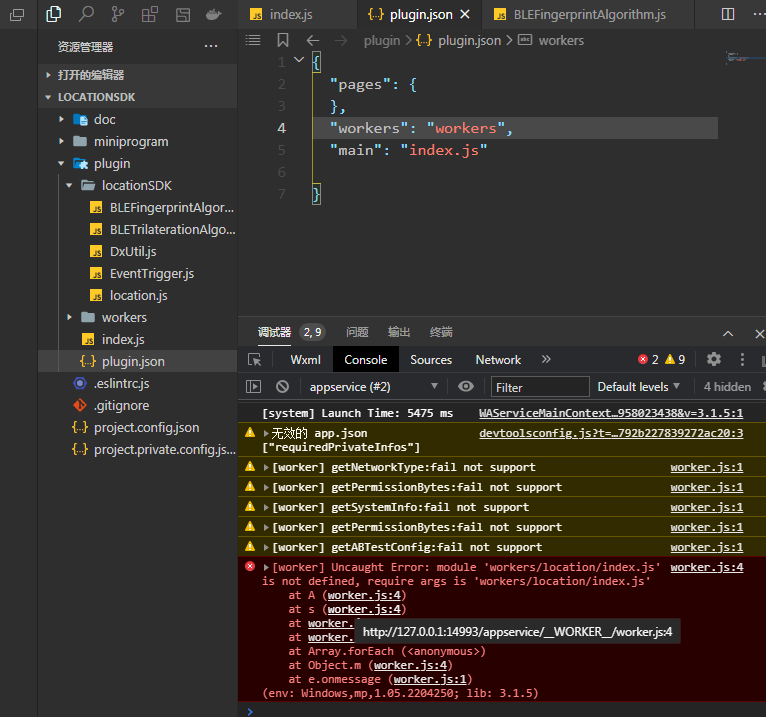Clear the console with the ban icon

click(x=283, y=387)
